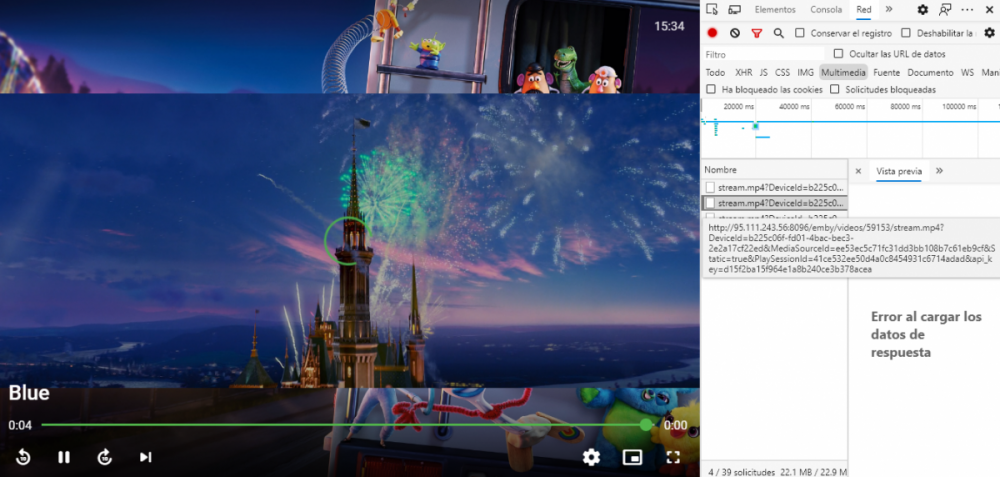Viewport: 1000px width, 477px height.
Task: Open network search magnifier
Action: coord(779,33)
